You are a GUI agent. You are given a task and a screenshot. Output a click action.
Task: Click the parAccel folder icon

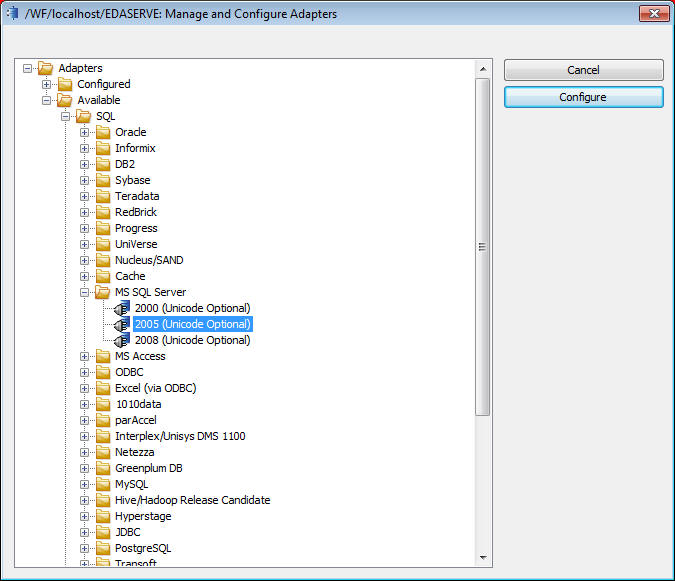[103, 420]
